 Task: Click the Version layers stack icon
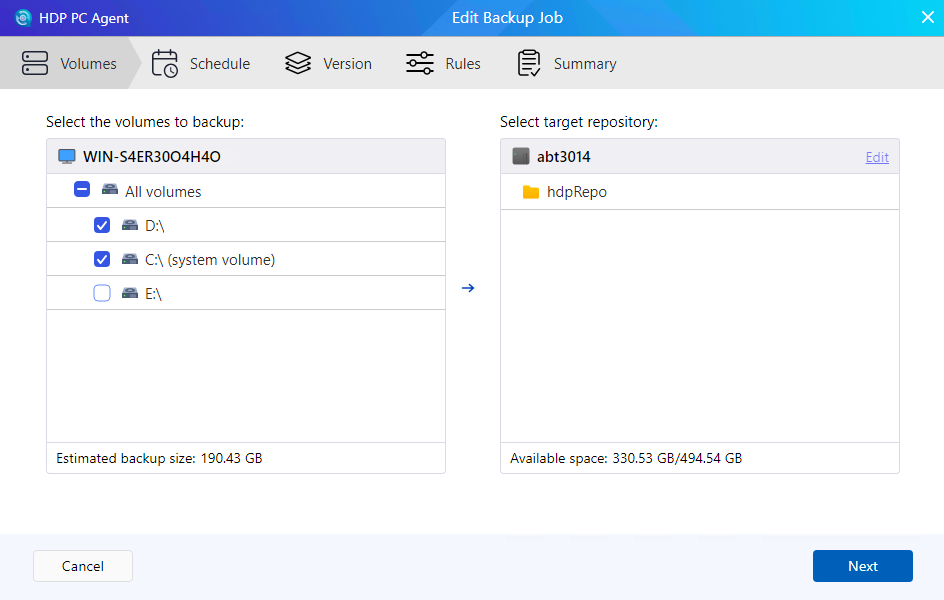click(298, 64)
